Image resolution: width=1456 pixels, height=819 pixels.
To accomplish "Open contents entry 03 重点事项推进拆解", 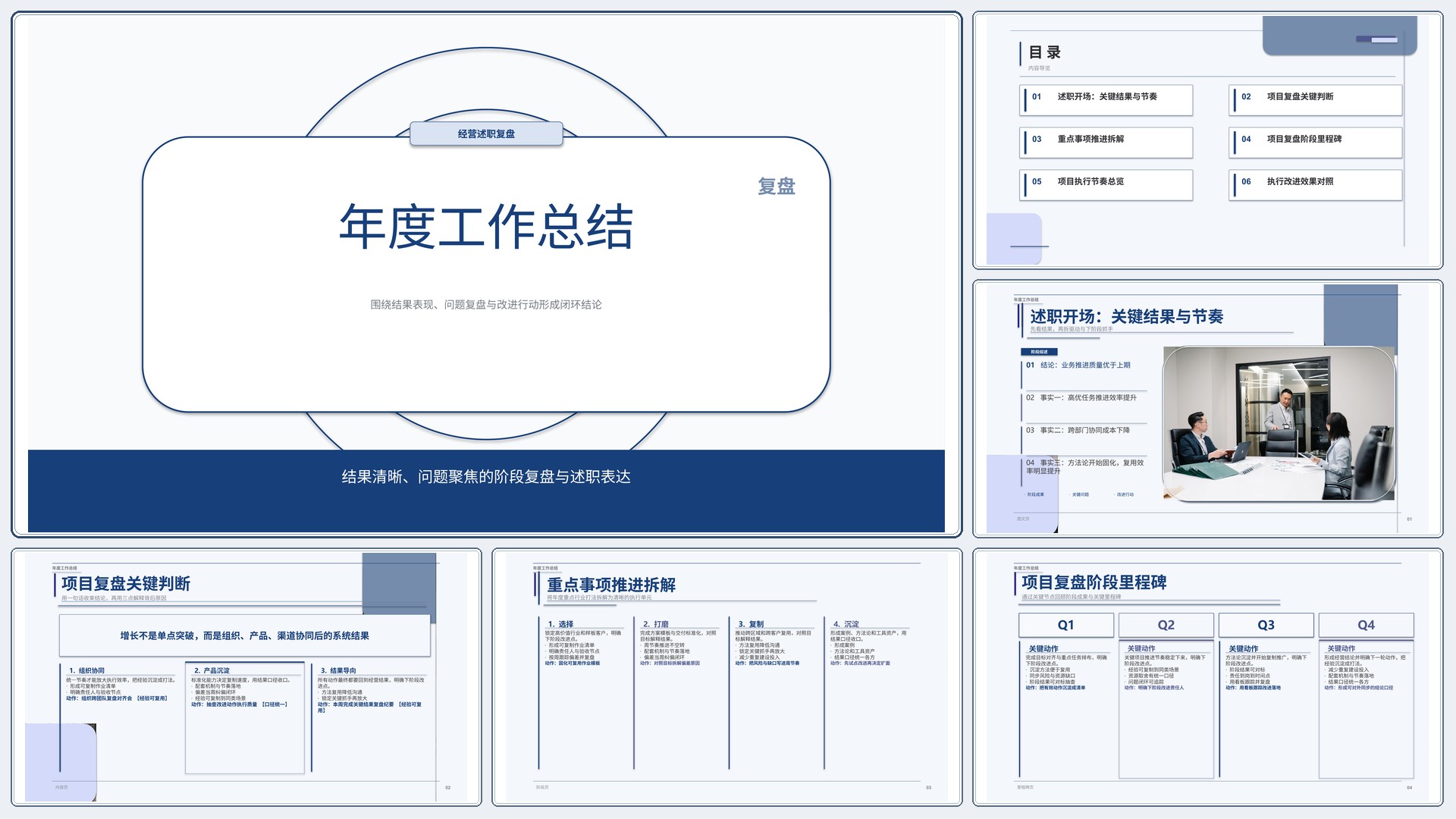I will (x=1106, y=143).
